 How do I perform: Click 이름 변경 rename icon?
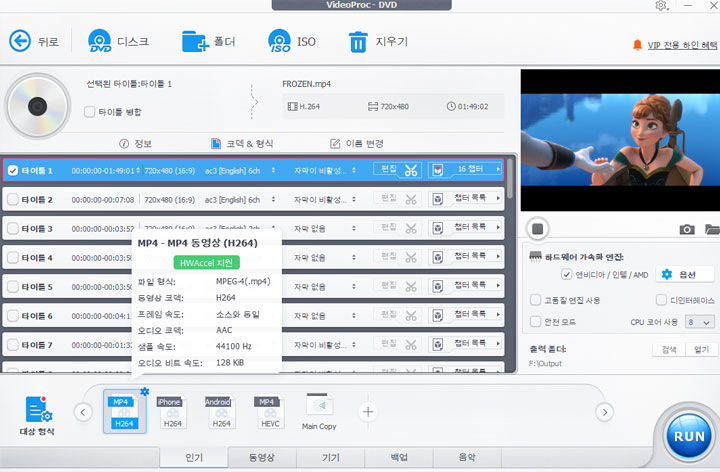point(335,144)
